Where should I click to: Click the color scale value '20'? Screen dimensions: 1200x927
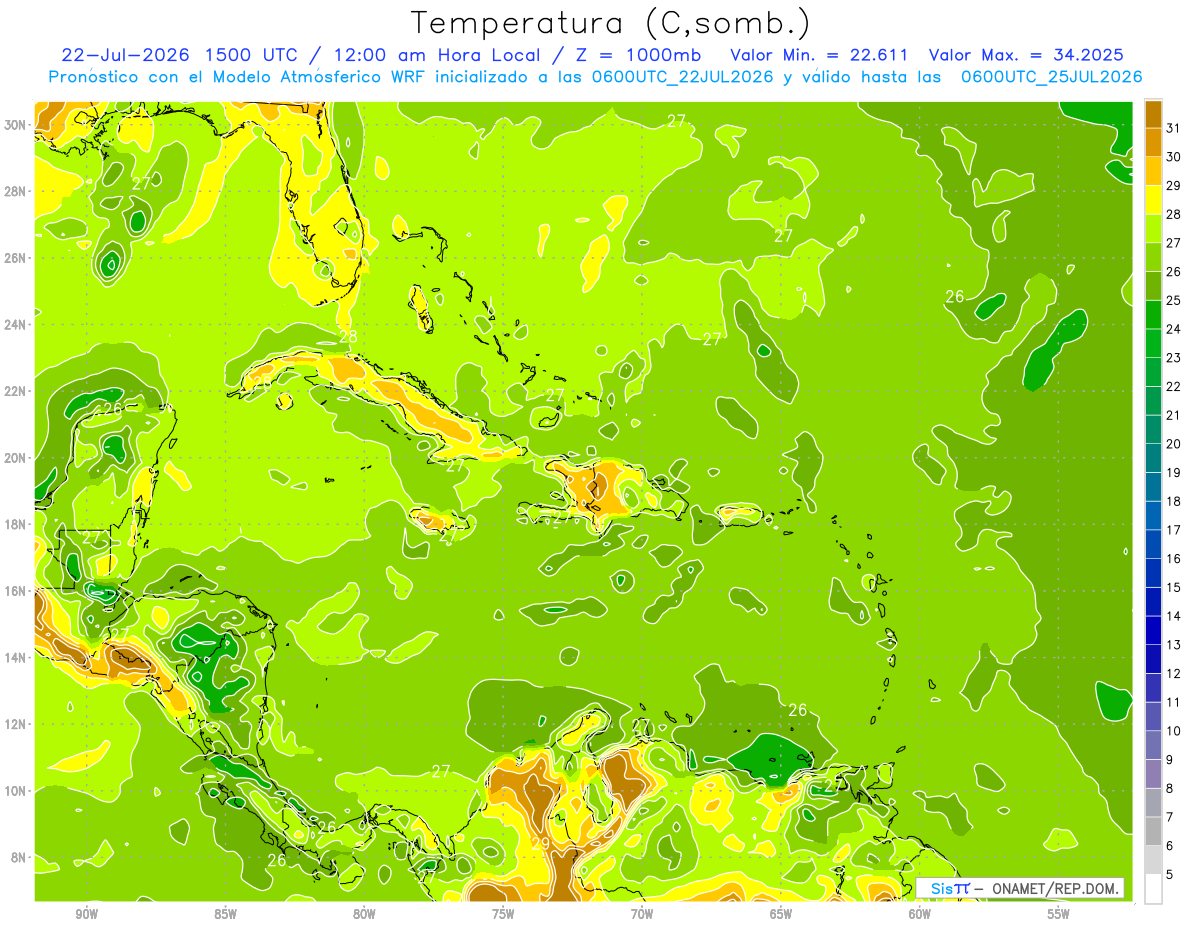pos(1174,444)
